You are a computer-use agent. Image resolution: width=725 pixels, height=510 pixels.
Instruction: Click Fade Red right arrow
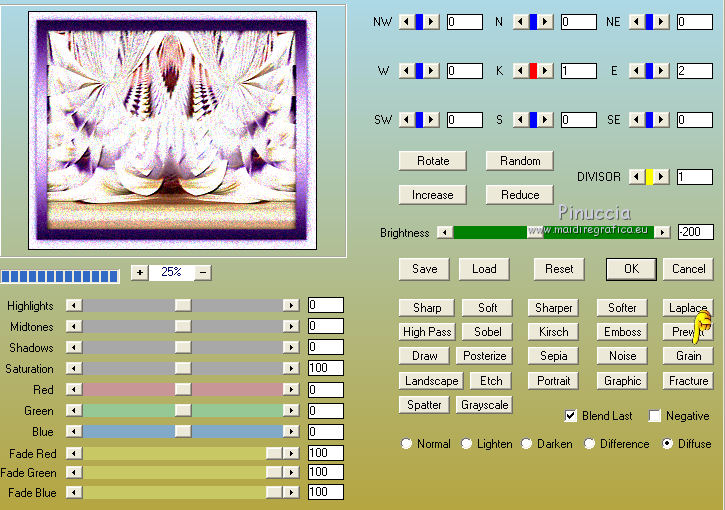point(291,453)
